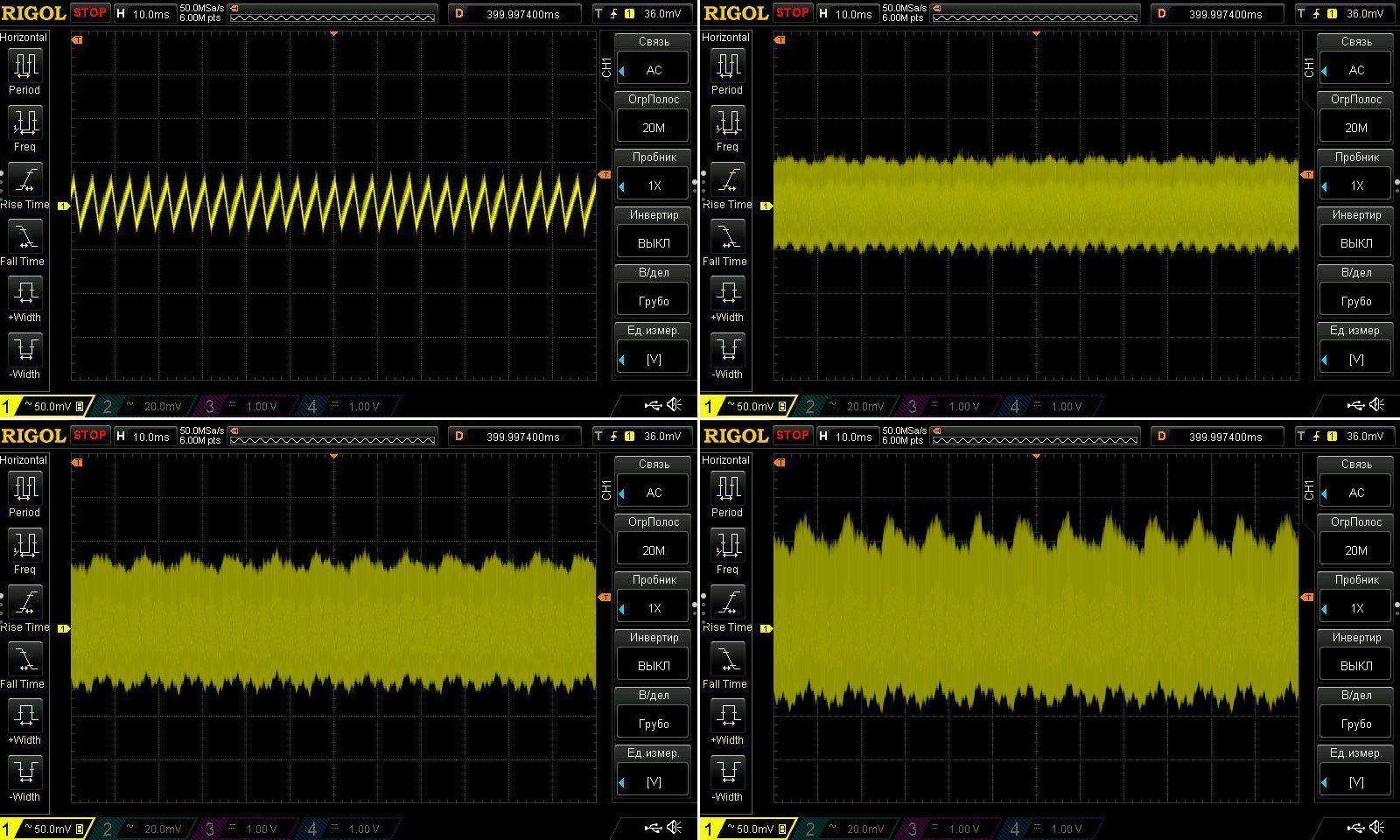The height and width of the screenshot is (840, 1400).
Task: Click the D 399.997400ms delay field in the bottom-right scope
Action: pyautogui.click(x=1217, y=436)
